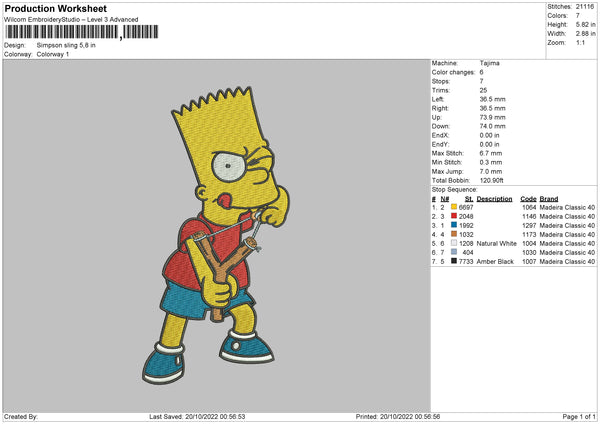Image resolution: width=600 pixels, height=424 pixels.
Task: Click the light blue swatch 1030
Action: (454, 252)
